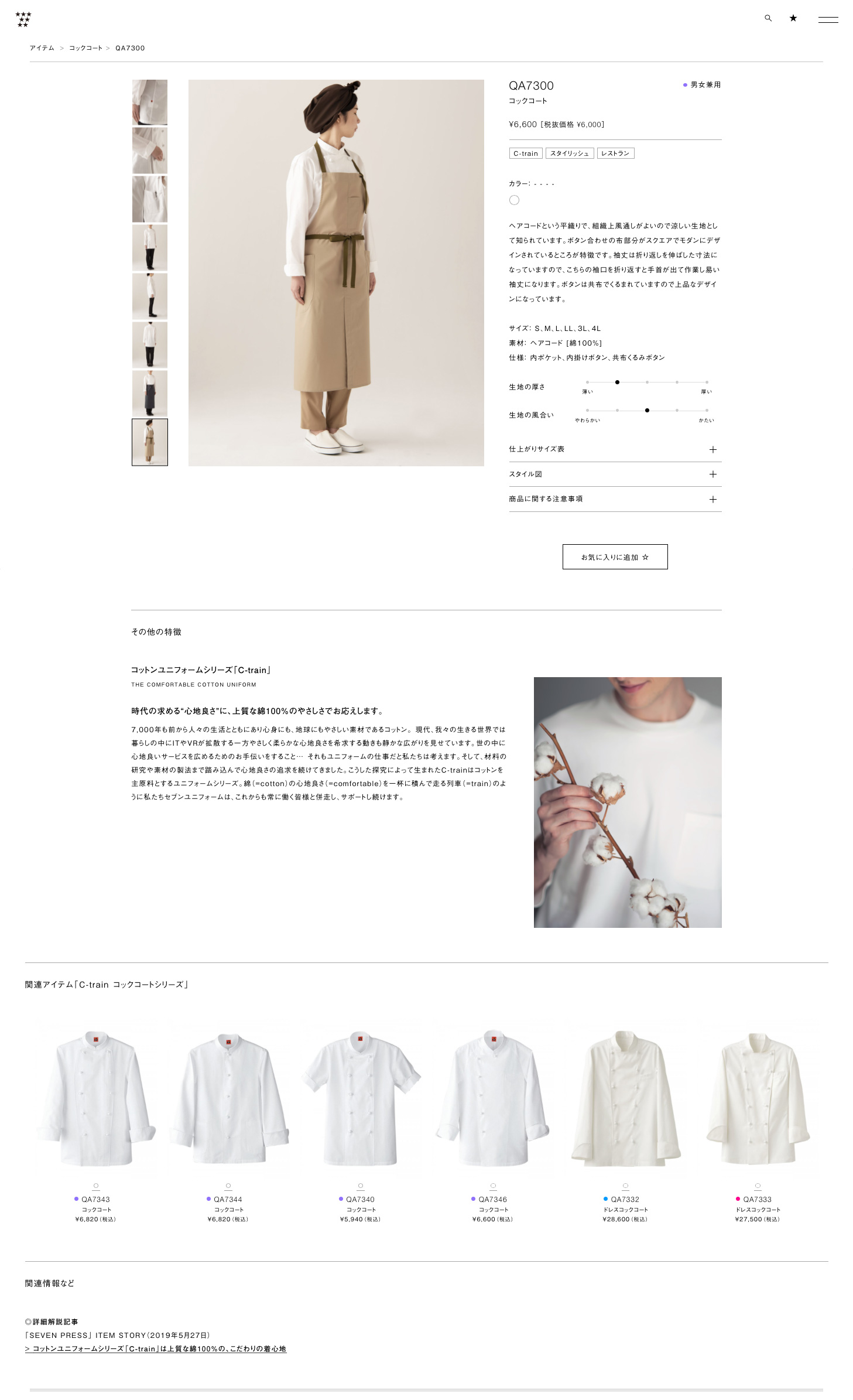This screenshot has width=853, height=1400.
Task: Open the search magnifier icon
Action: (768, 18)
